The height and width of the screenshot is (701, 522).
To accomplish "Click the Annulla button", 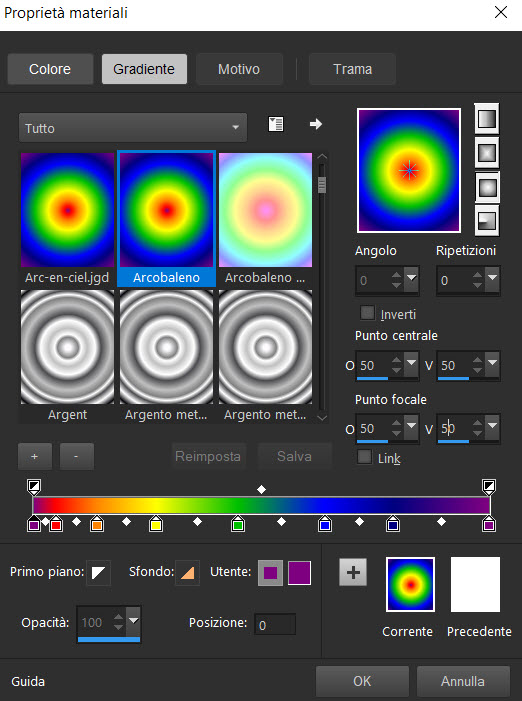I will tap(463, 681).
